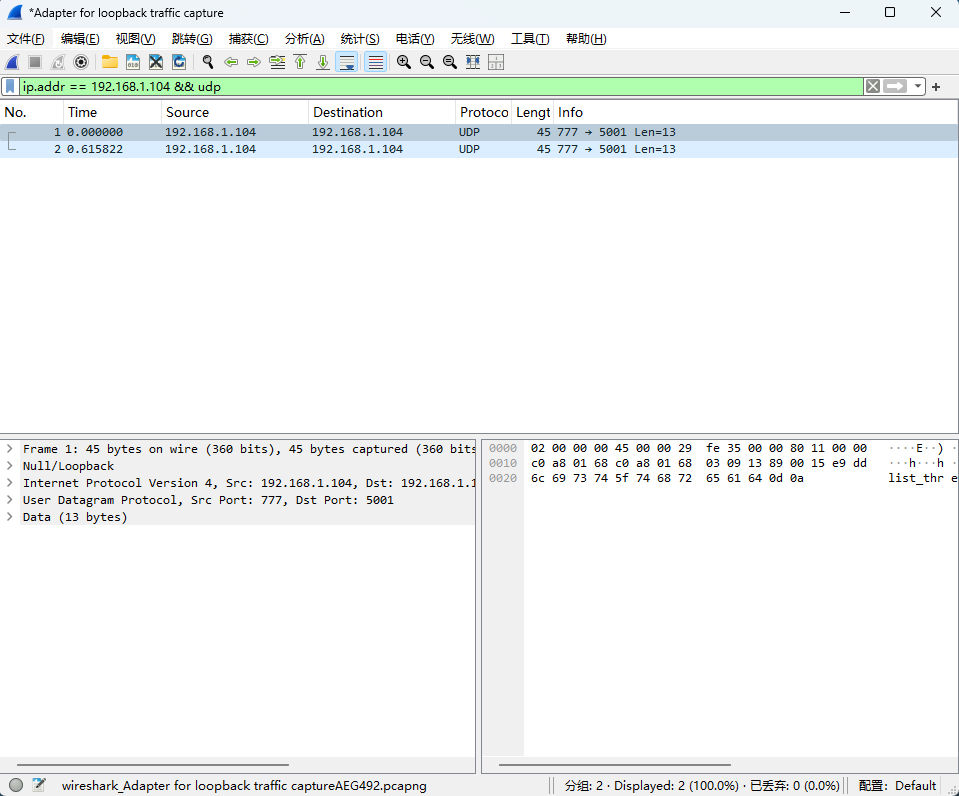Toggle auto-scroll during live capture

(347, 62)
